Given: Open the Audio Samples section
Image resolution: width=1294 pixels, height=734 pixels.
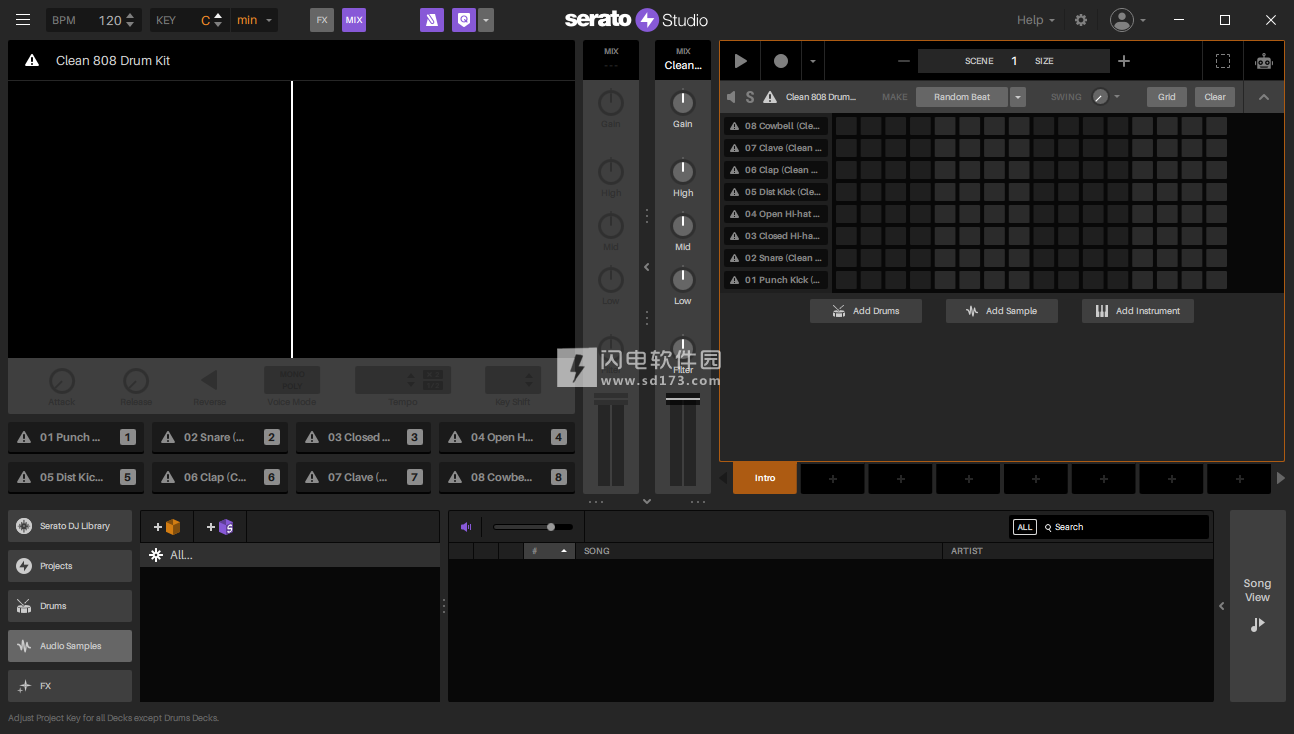Looking at the screenshot, I should (70, 646).
